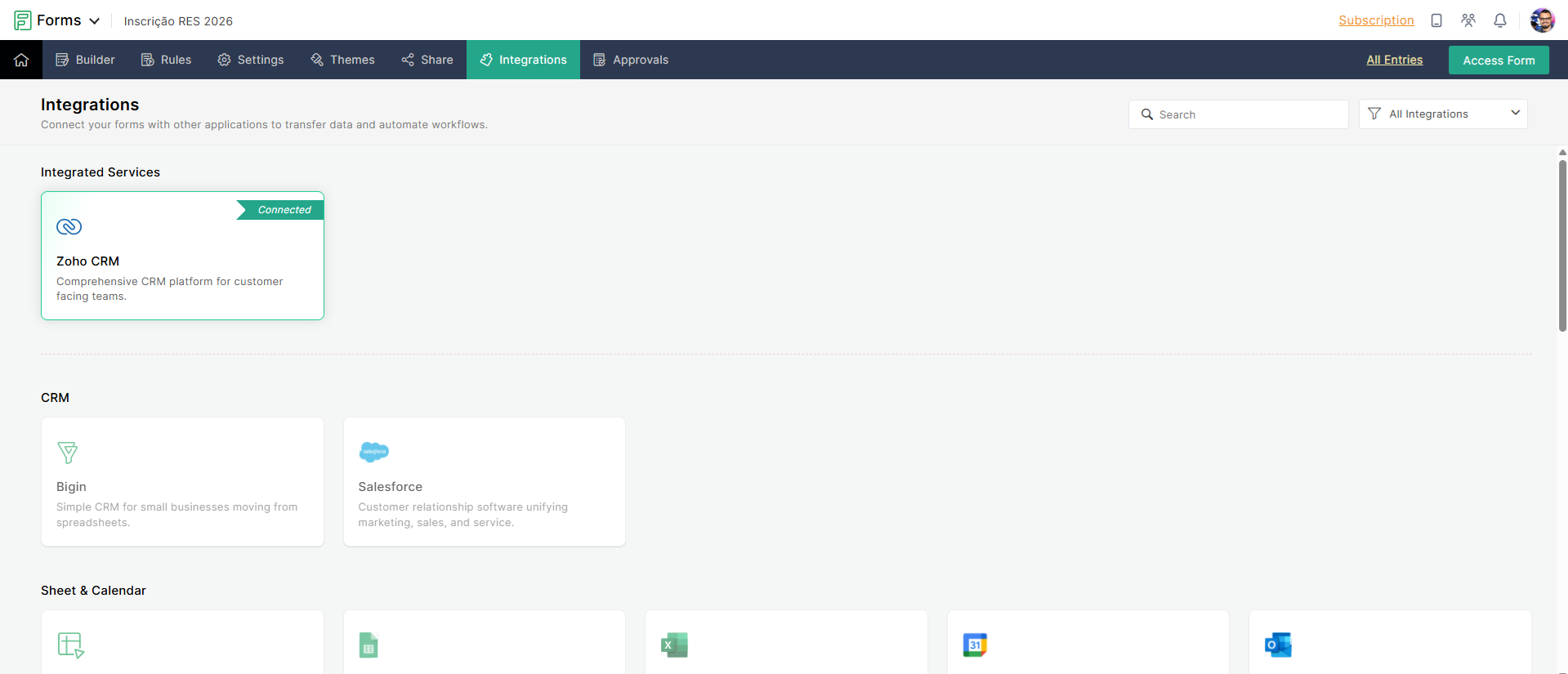
Task: Open the users/team icon in header
Action: pos(1467,20)
